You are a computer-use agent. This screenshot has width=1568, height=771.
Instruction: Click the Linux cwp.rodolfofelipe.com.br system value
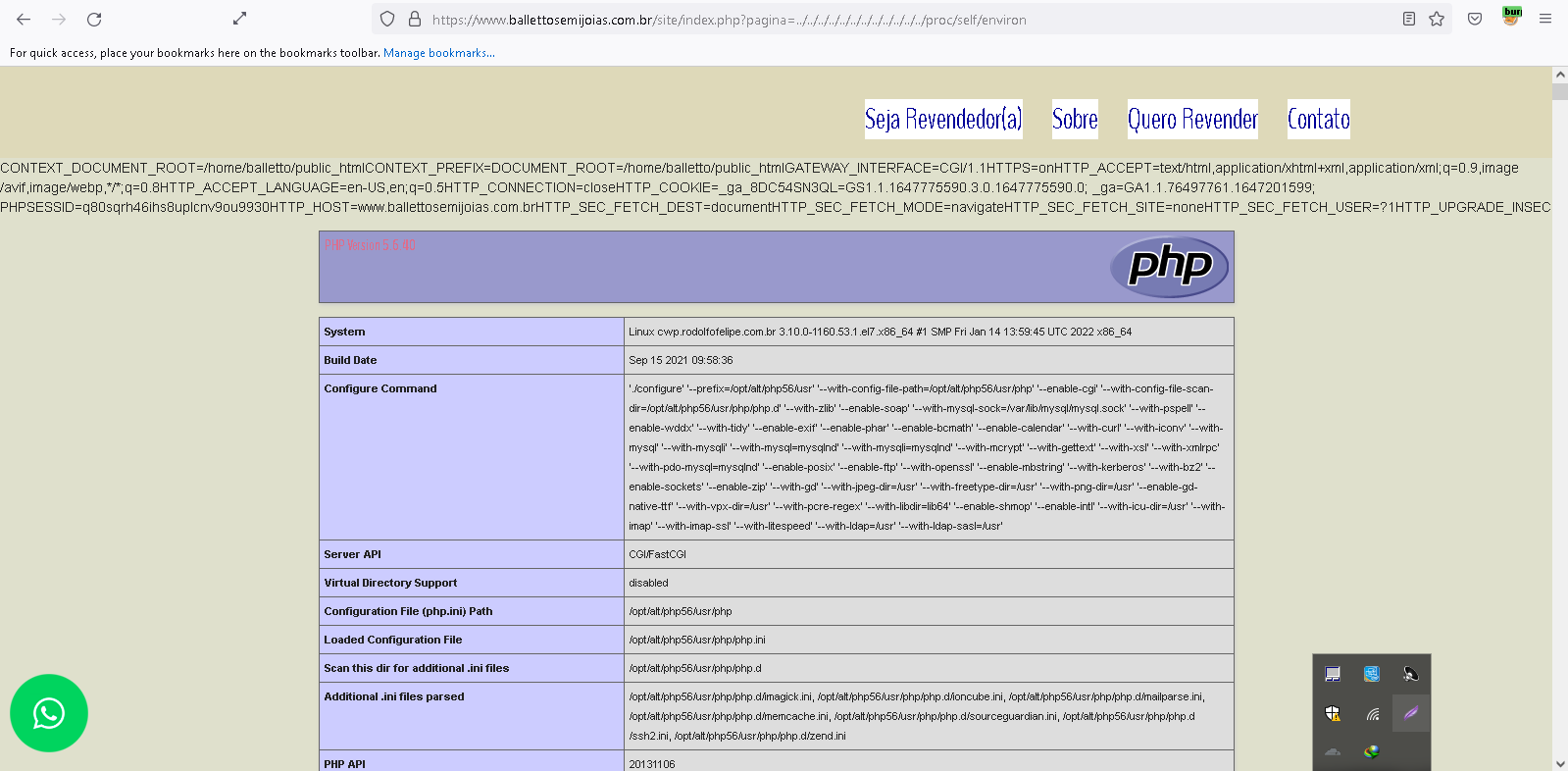coord(880,332)
